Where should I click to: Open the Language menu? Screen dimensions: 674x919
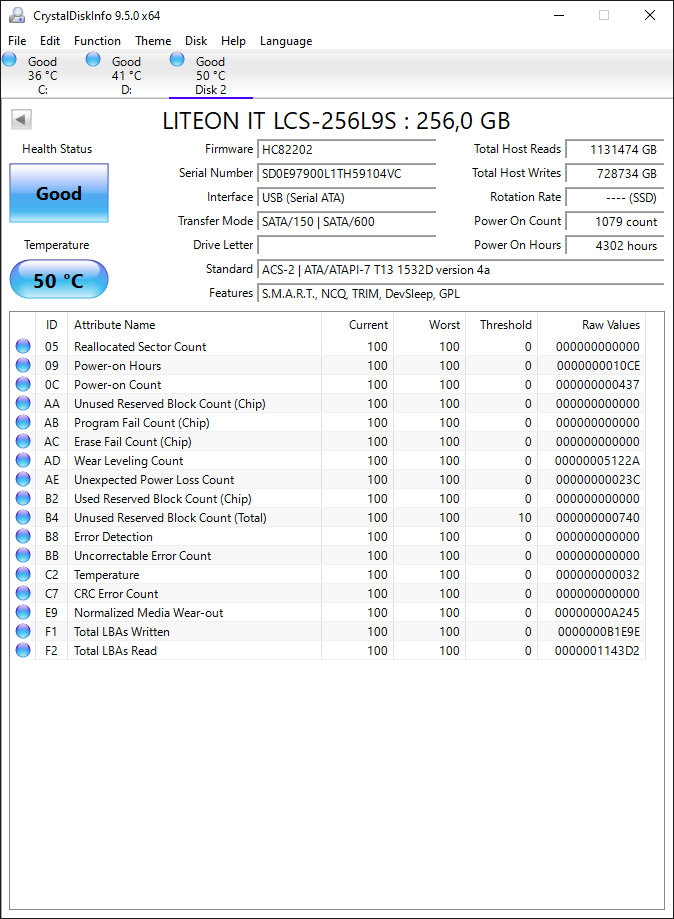point(286,41)
